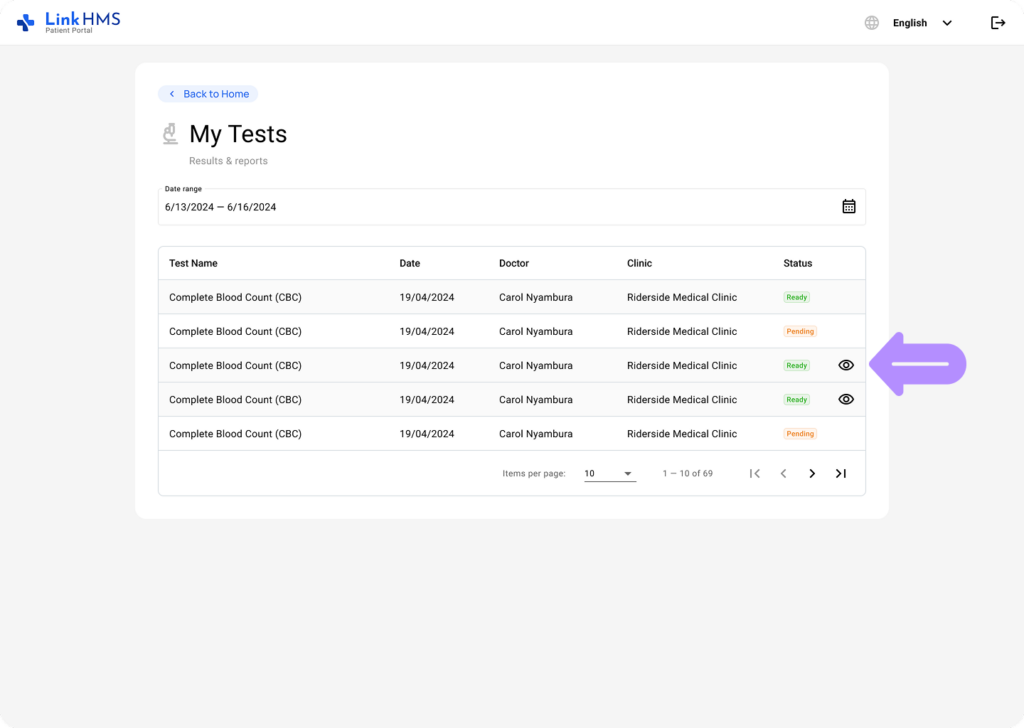Jump to the last page of results
The image size is (1024, 728).
pos(840,473)
